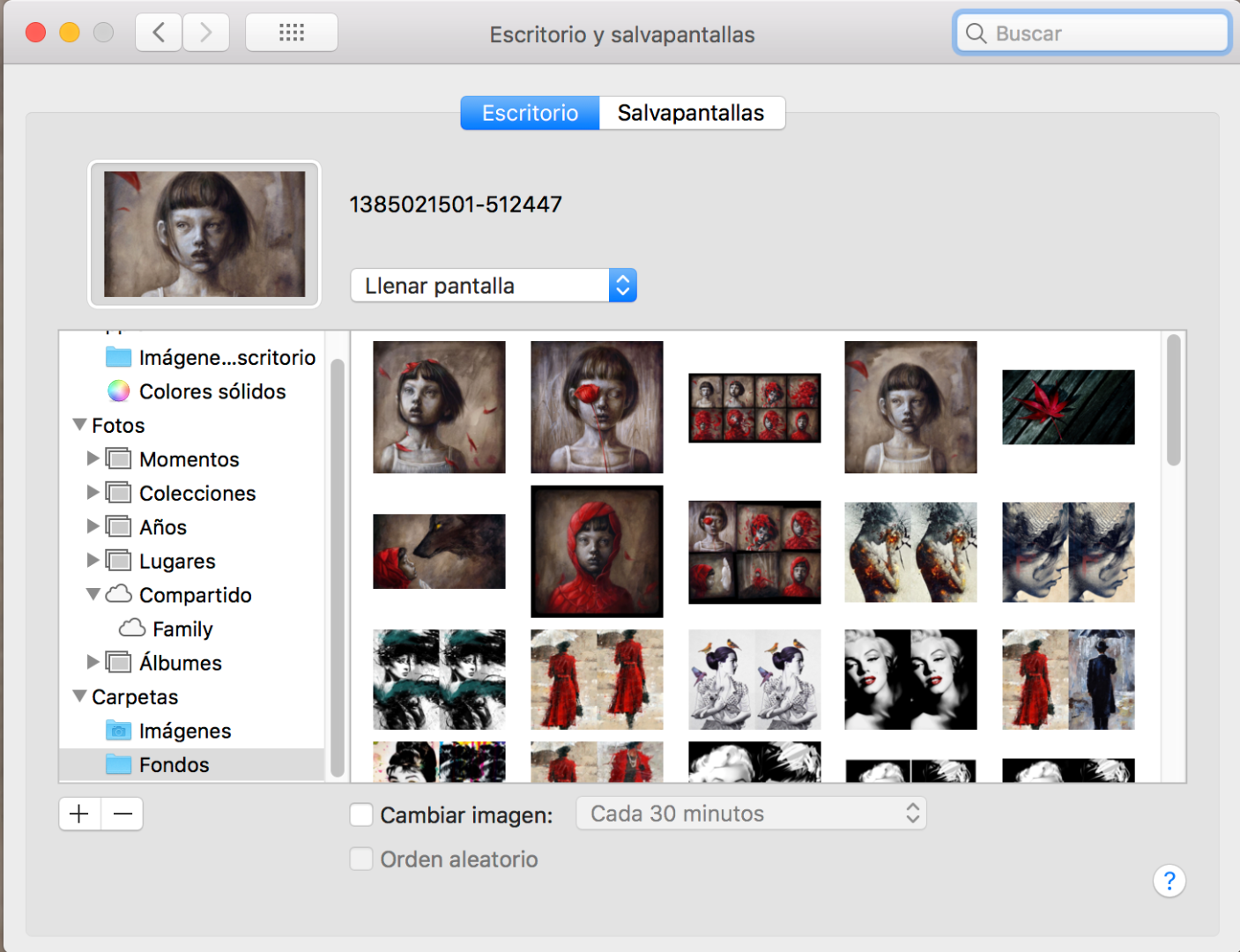Select the Marilyn Monroe black-and-white wallpaper
Screen dimensions: 1240x952
click(910, 680)
